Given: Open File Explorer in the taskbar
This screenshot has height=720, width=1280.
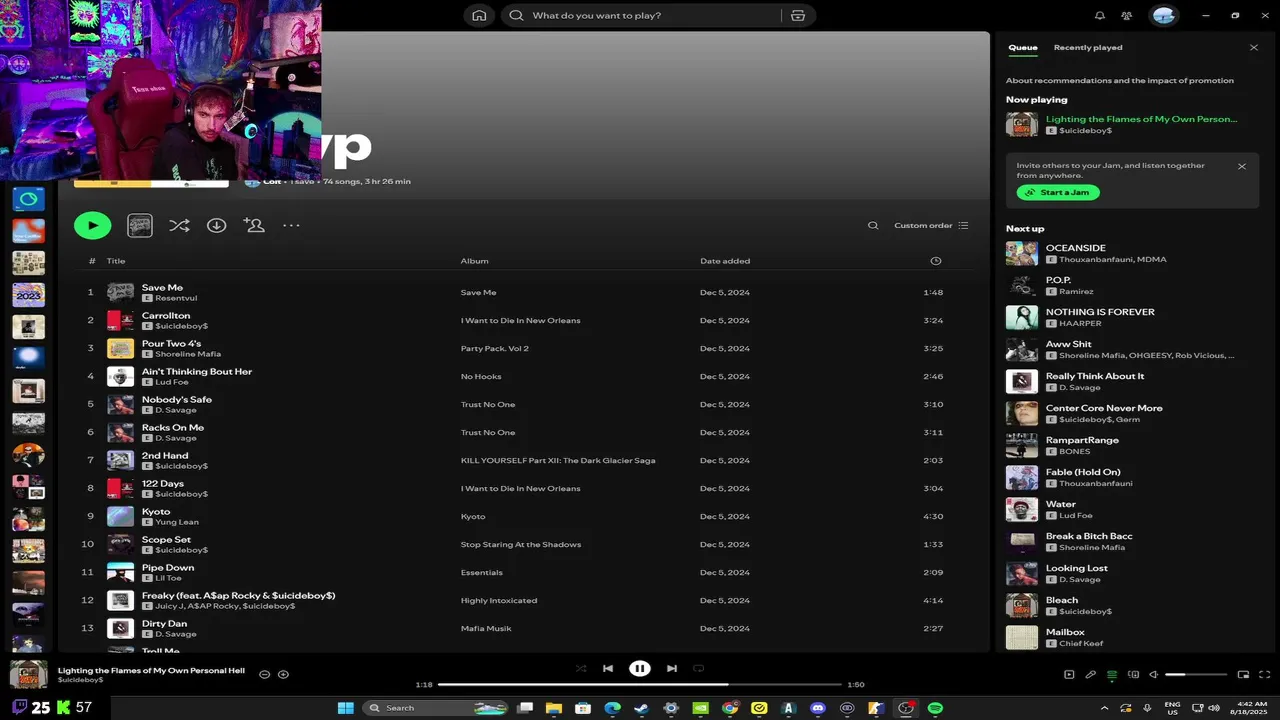Looking at the screenshot, I should click(x=554, y=708).
